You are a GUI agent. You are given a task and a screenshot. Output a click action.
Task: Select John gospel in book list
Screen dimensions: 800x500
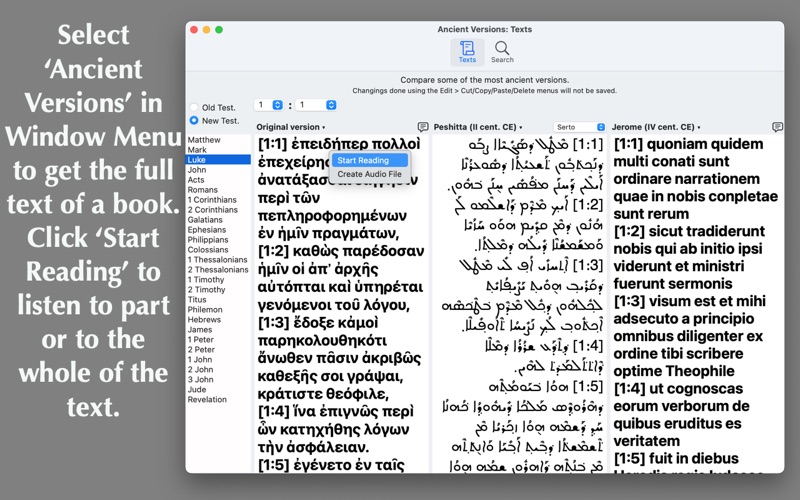218,170
